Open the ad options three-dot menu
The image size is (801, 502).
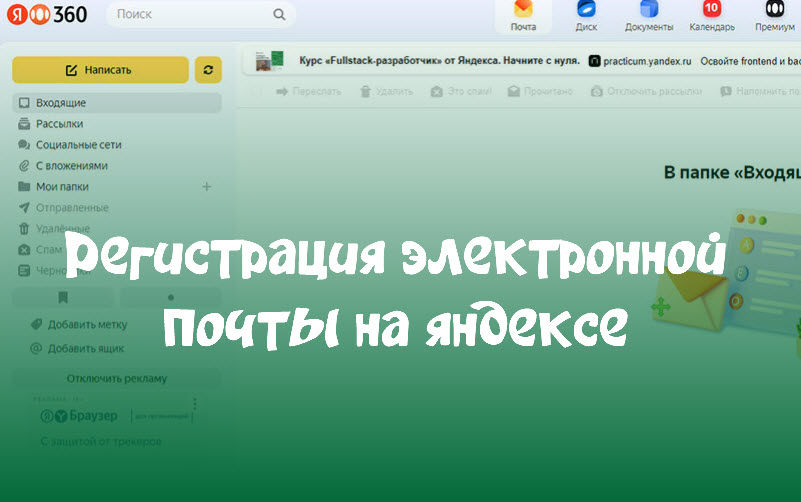(x=195, y=404)
